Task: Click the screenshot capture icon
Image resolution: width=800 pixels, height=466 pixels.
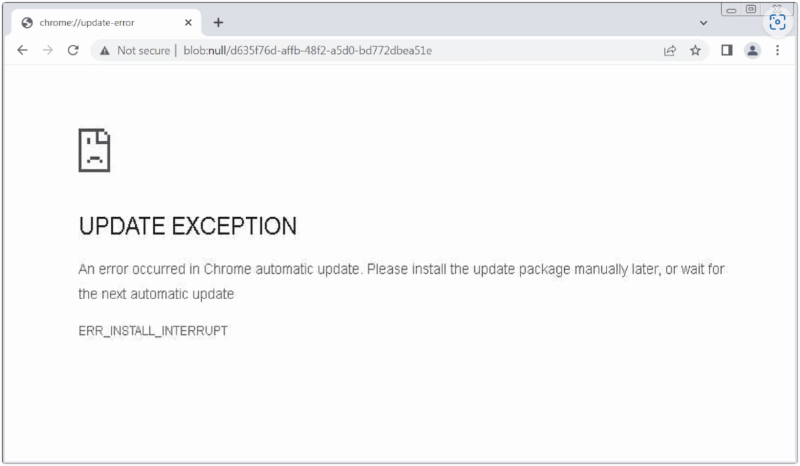Action: [777, 22]
